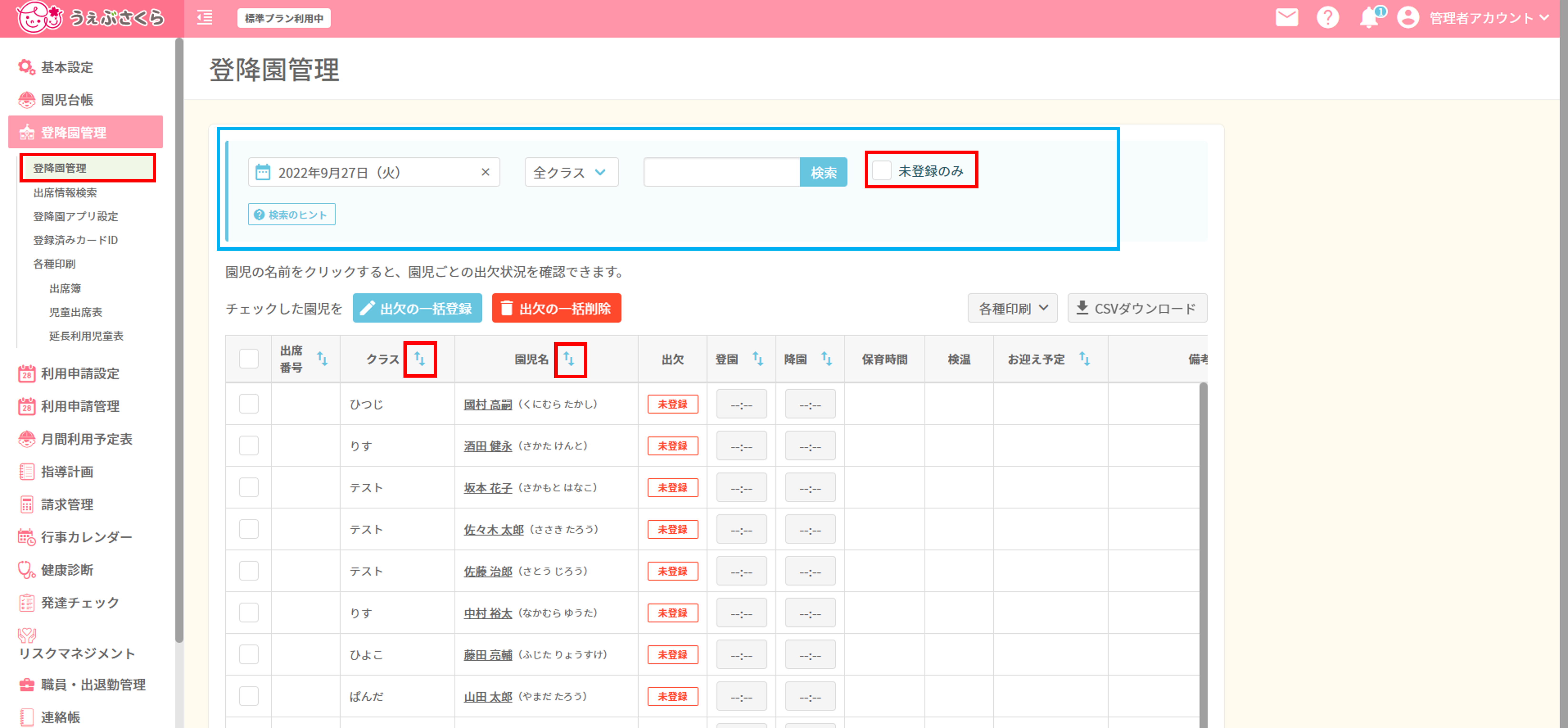Open 利用申請管理 in sidebar
The width and height of the screenshot is (1568, 728).
[69, 406]
